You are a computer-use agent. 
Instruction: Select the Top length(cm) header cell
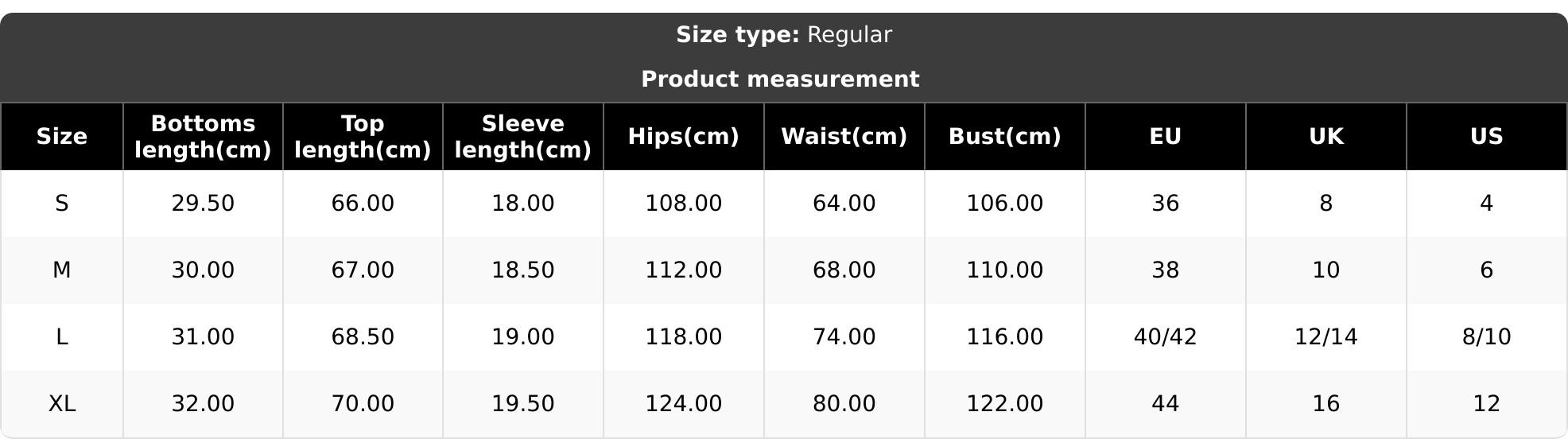[x=363, y=137]
